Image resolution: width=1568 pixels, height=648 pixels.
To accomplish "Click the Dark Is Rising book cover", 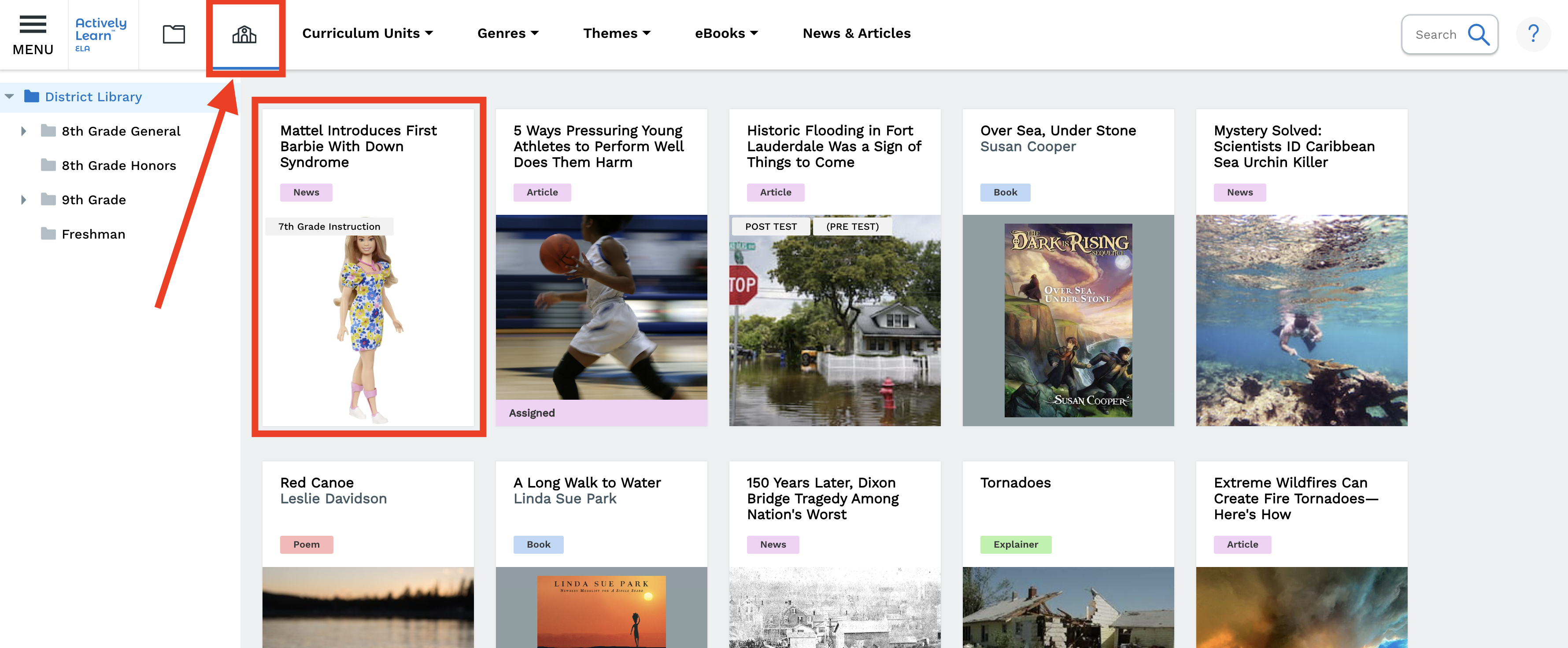I will click(1068, 320).
